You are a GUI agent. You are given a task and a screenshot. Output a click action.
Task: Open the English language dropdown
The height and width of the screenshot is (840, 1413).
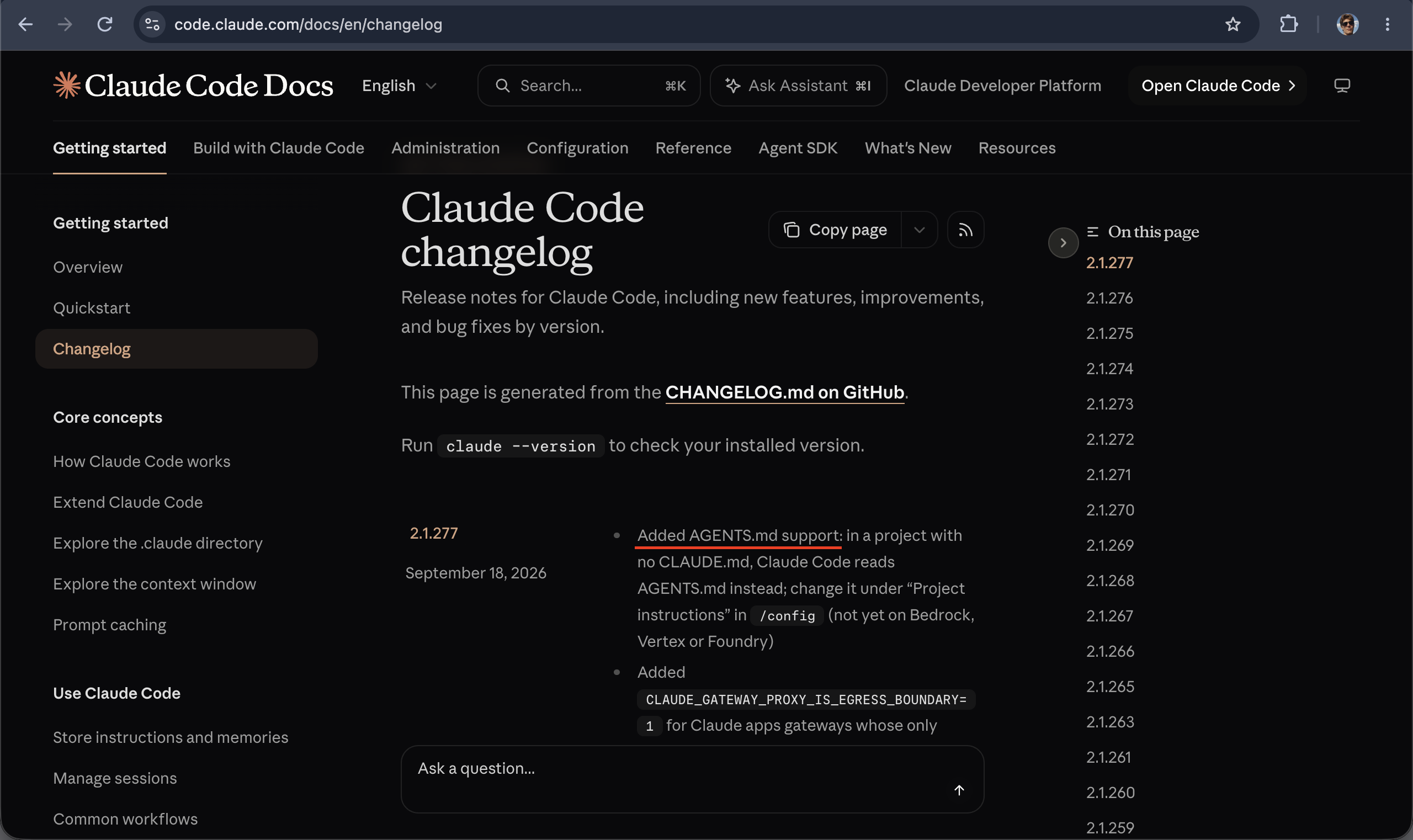(399, 86)
